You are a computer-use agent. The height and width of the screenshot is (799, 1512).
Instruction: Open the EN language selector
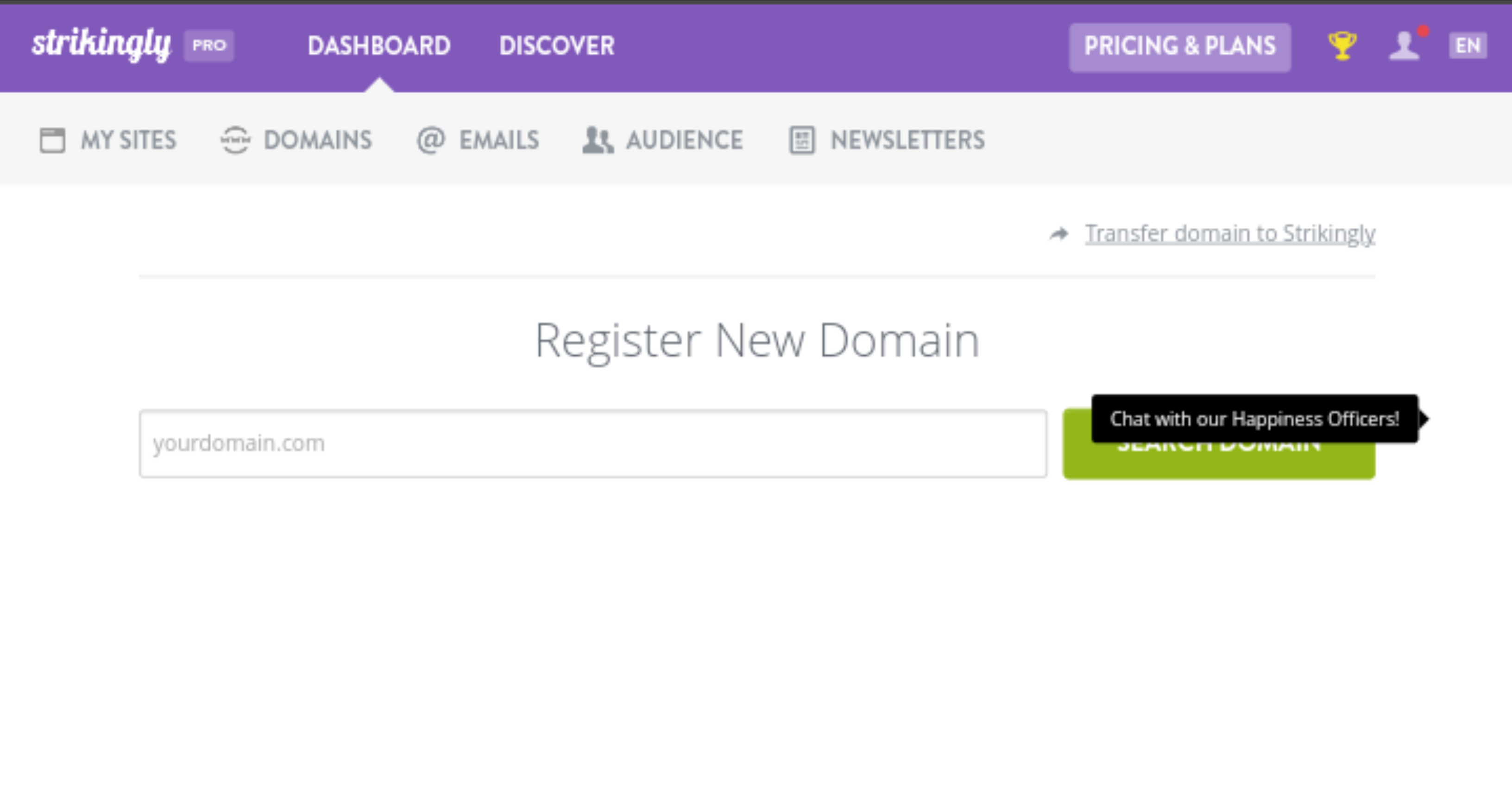(1468, 45)
